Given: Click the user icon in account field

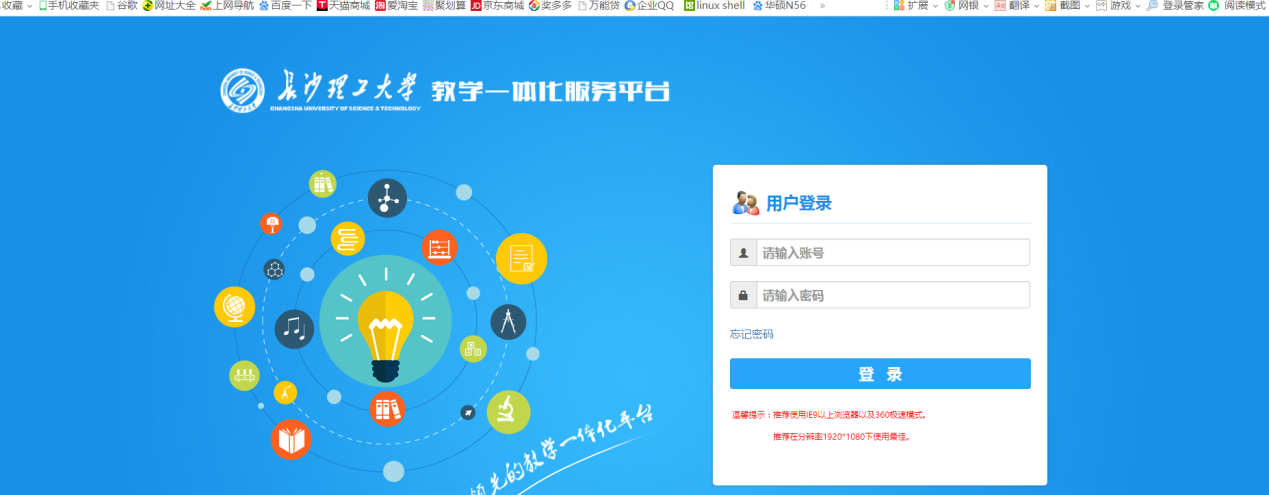Looking at the screenshot, I should point(743,253).
